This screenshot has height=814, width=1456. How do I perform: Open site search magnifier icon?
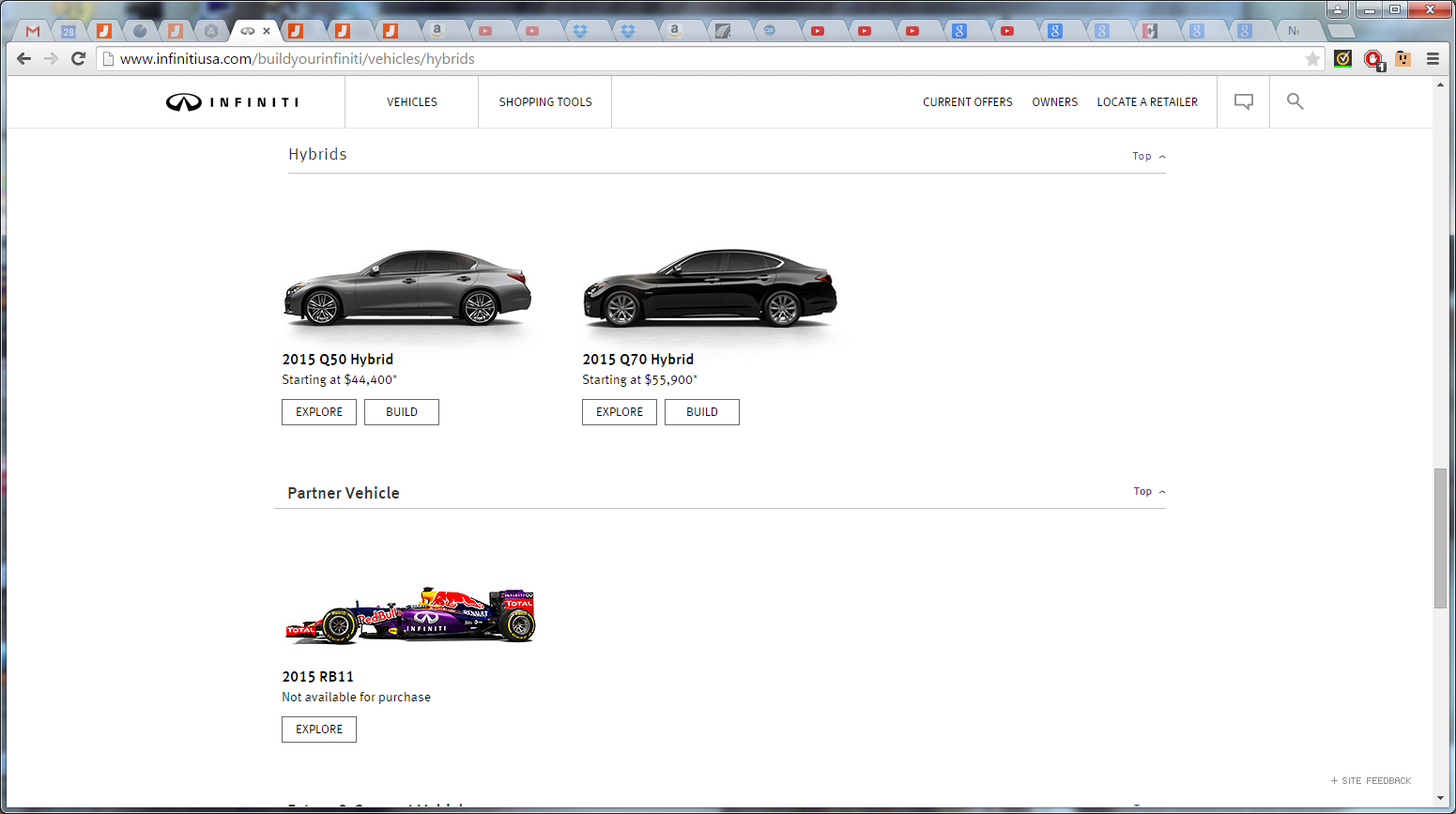click(x=1295, y=101)
